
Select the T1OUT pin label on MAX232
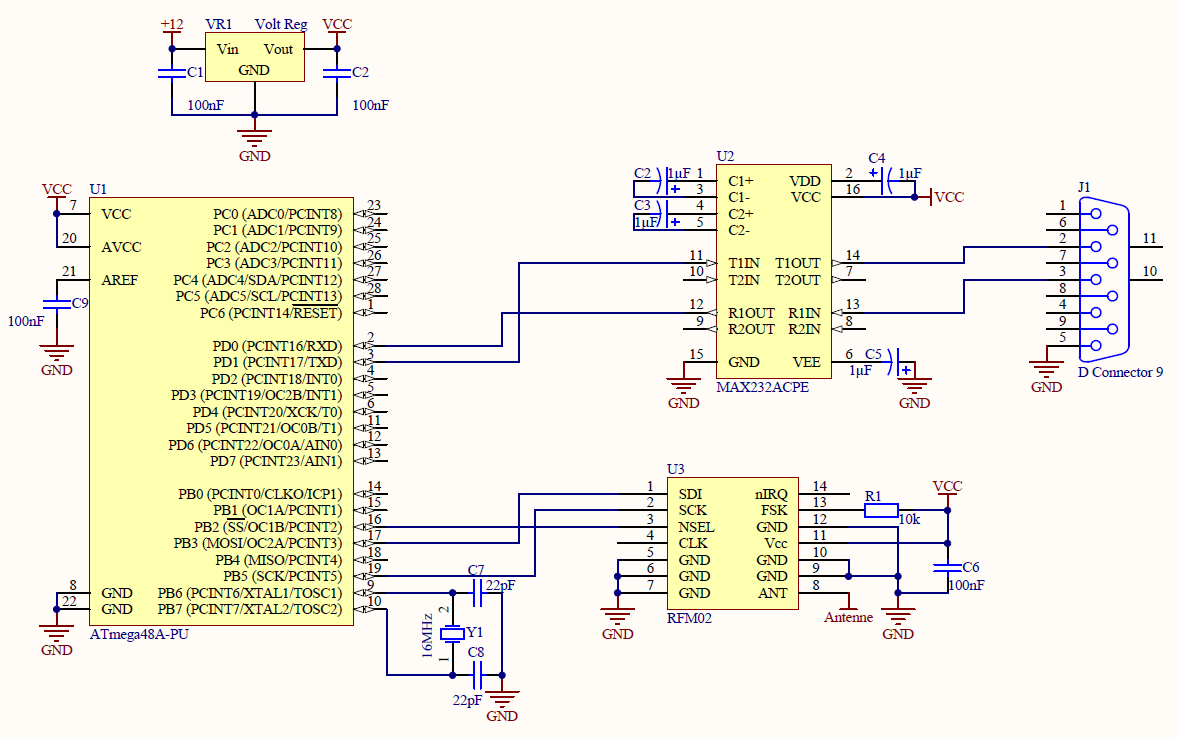pos(798,263)
